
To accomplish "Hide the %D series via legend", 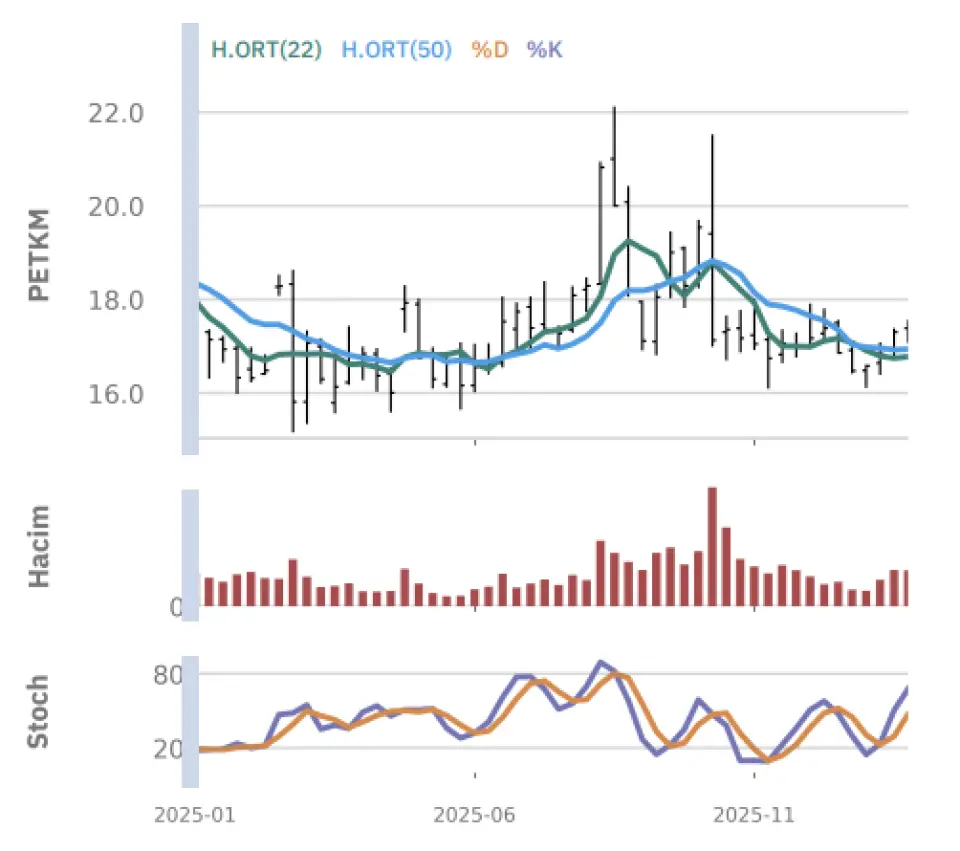I will pos(490,49).
